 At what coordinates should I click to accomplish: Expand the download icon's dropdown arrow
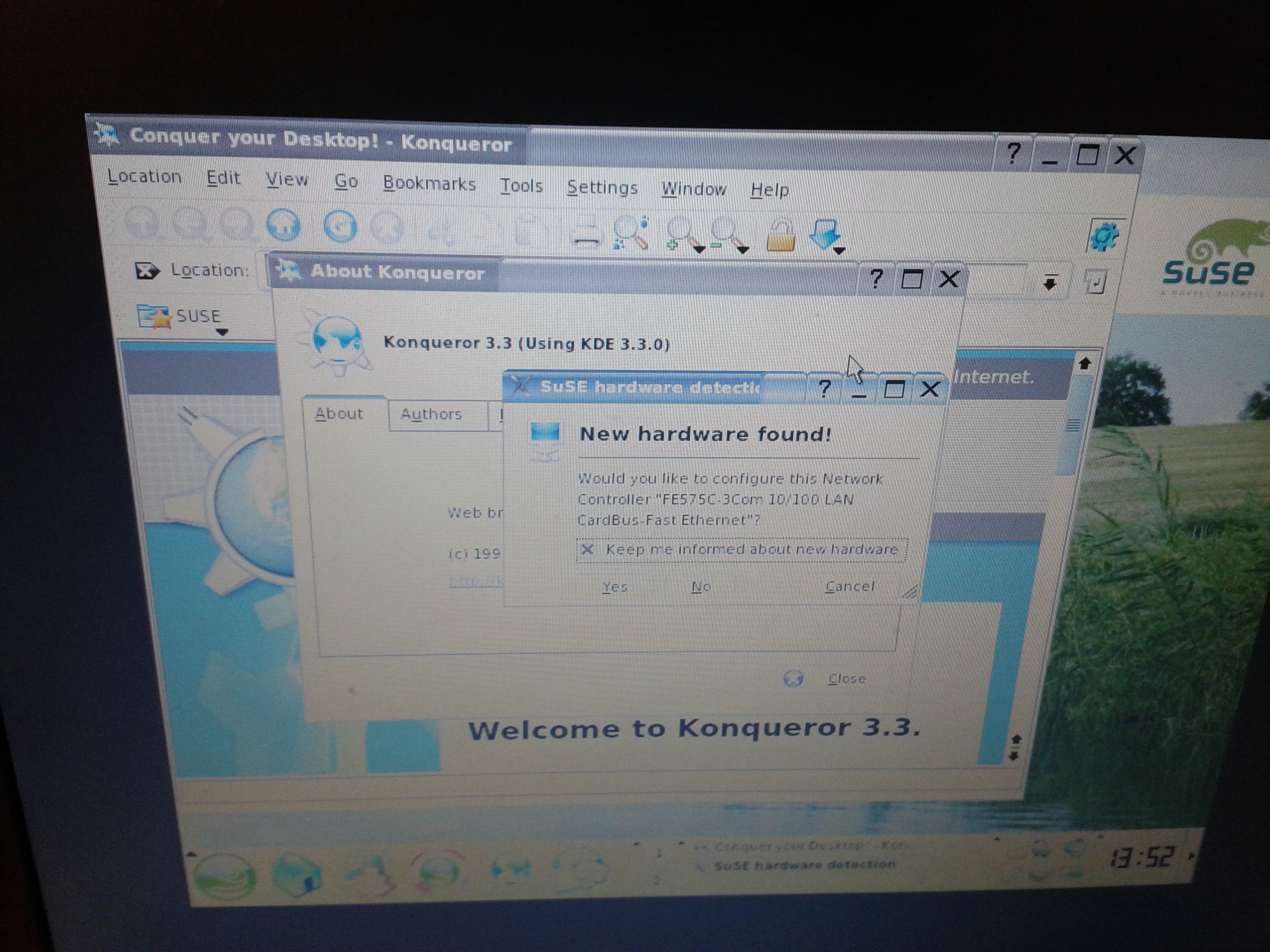click(839, 250)
